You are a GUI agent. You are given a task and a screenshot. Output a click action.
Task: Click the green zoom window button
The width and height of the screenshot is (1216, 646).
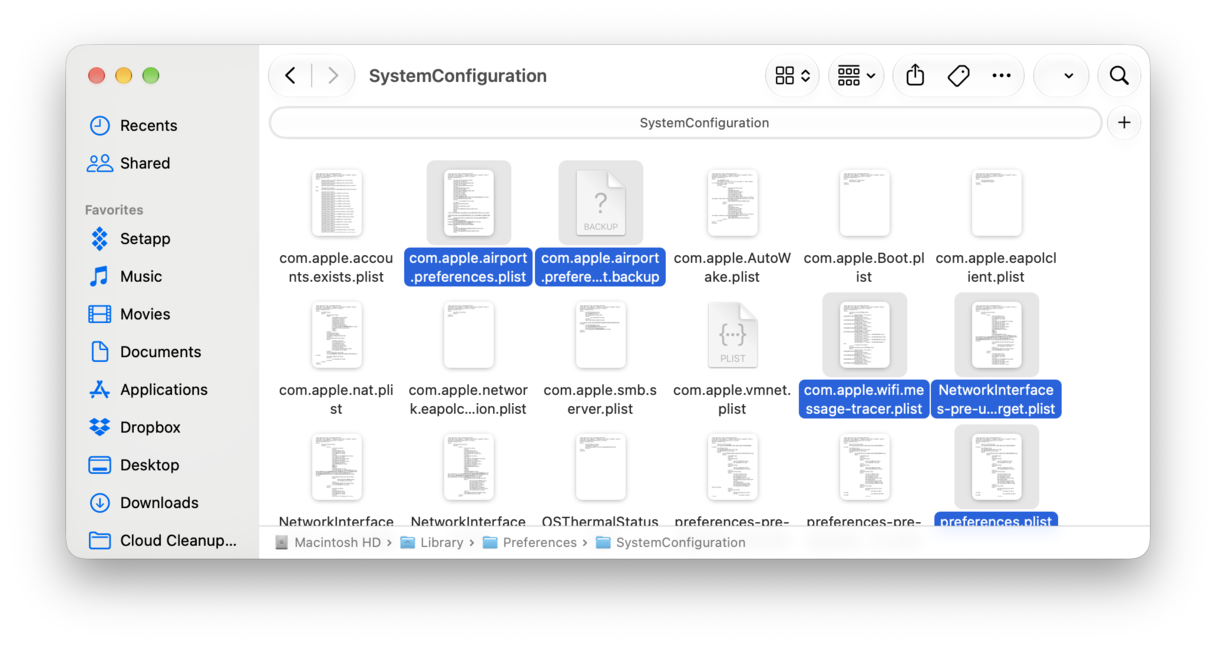point(151,76)
